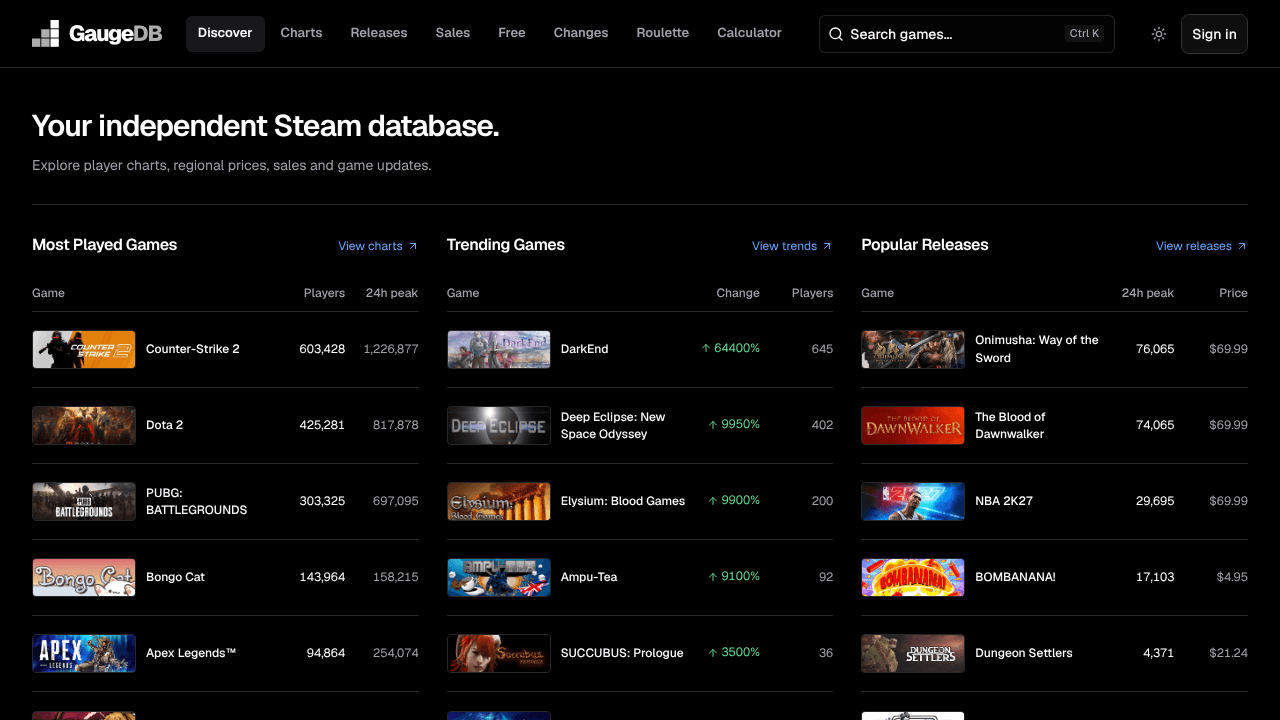Follow the View releases link
The width and height of the screenshot is (1280, 720).
[1201, 246]
